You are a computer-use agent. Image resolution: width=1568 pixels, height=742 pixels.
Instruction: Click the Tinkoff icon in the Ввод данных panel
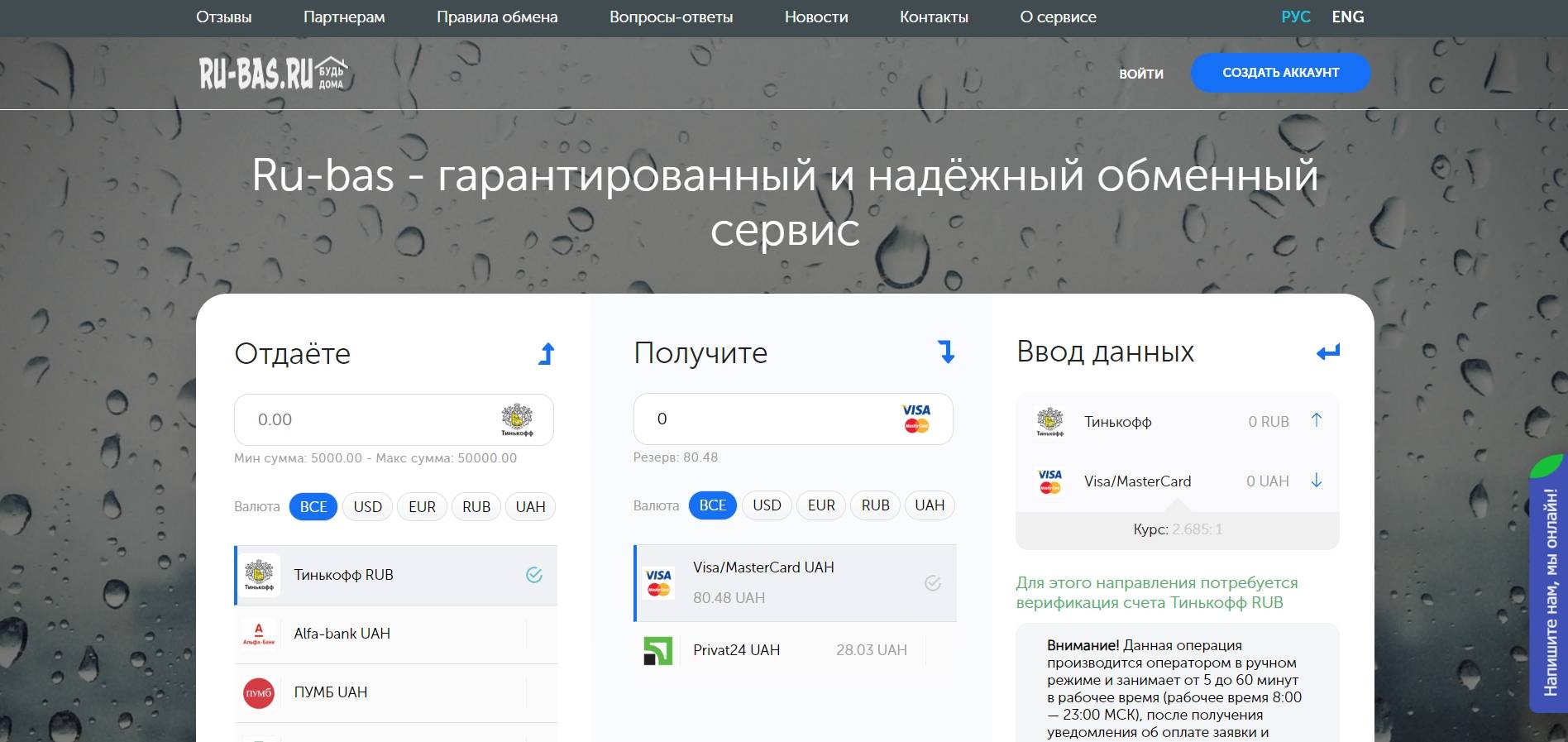coord(1050,422)
